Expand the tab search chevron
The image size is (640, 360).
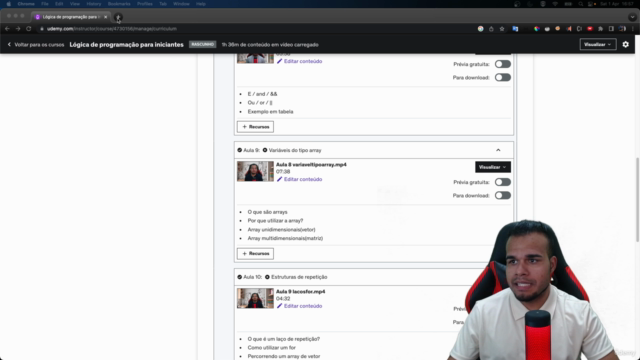tap(632, 17)
